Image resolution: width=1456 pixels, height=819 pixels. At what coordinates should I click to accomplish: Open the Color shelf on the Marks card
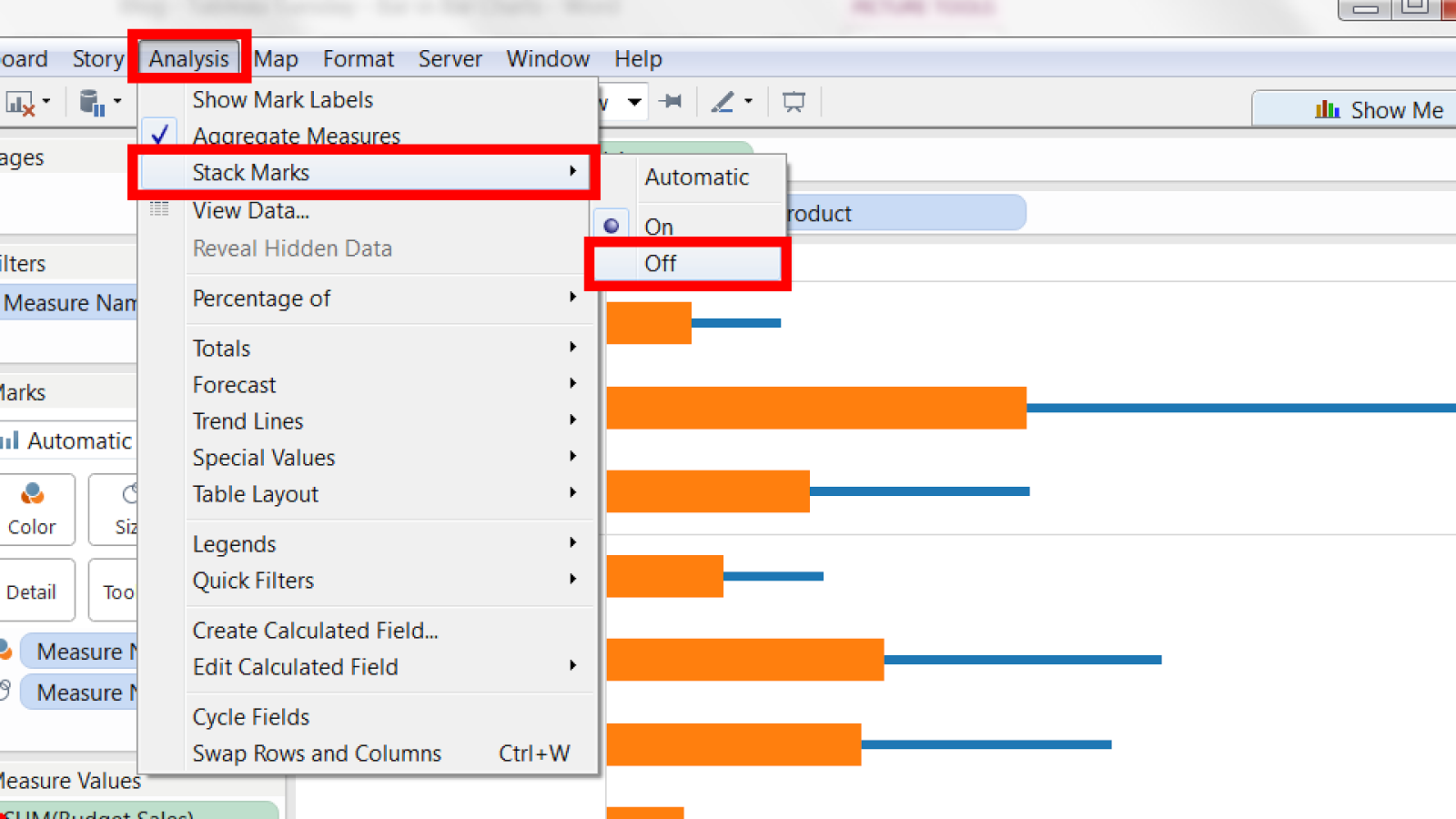(x=34, y=510)
